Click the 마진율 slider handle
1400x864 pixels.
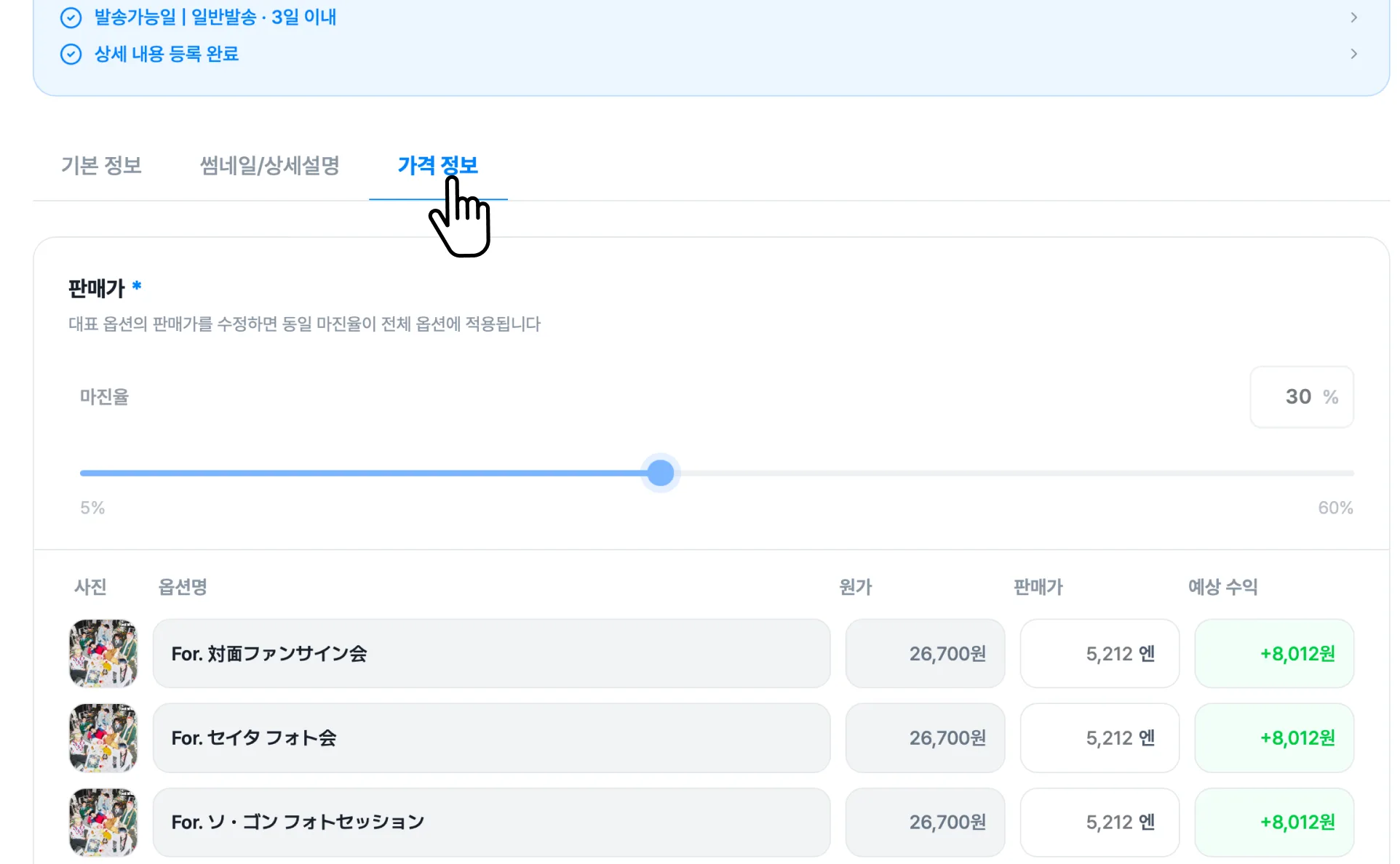(661, 473)
